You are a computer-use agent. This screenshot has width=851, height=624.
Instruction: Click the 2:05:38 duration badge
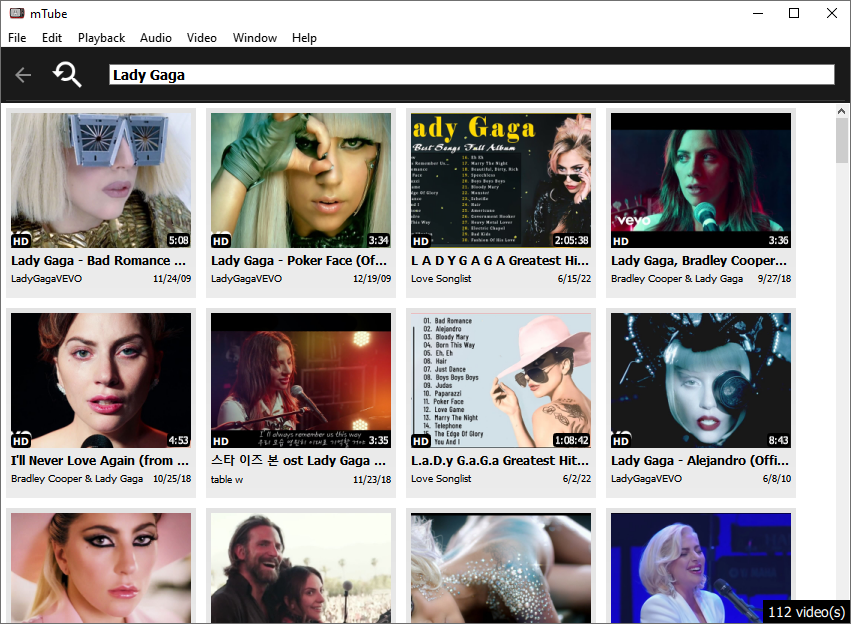[571, 241]
